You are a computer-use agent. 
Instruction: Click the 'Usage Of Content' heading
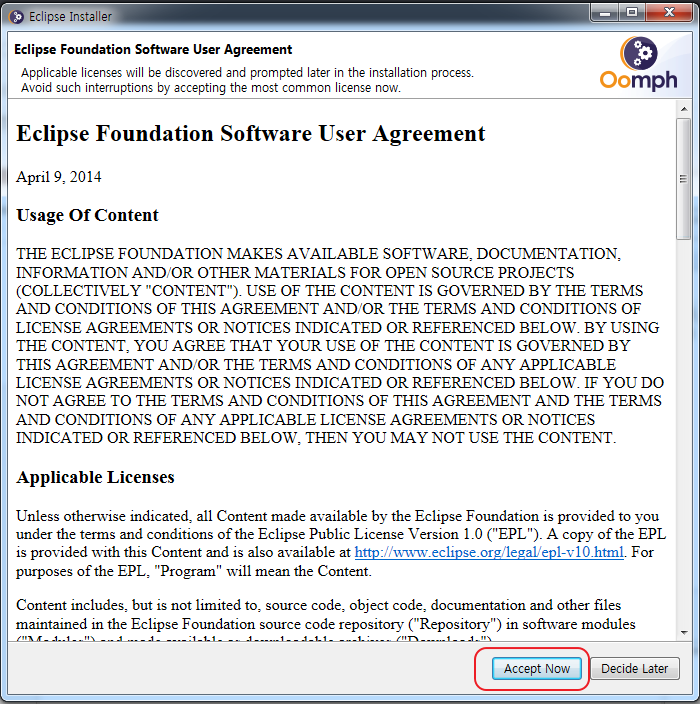tap(88, 215)
